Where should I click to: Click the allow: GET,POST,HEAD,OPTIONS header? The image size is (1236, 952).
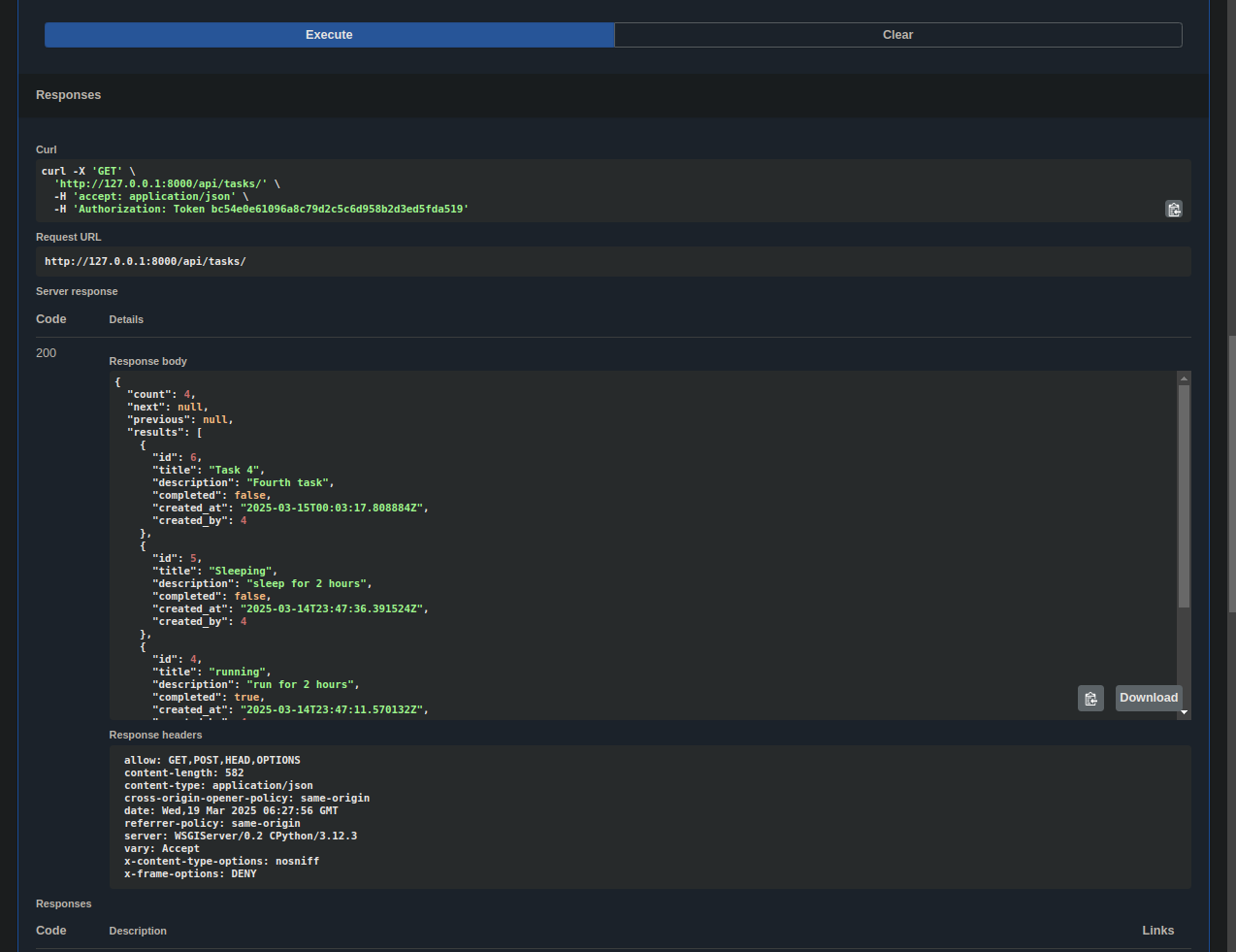tap(212, 761)
